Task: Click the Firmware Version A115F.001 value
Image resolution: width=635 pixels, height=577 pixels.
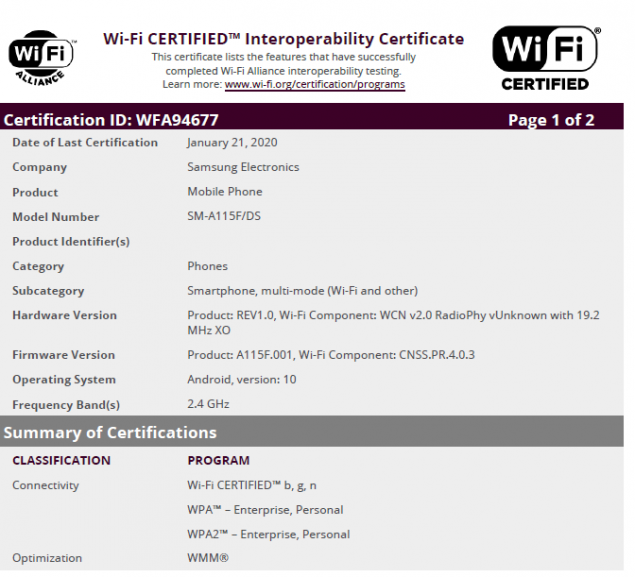Action: [331, 355]
